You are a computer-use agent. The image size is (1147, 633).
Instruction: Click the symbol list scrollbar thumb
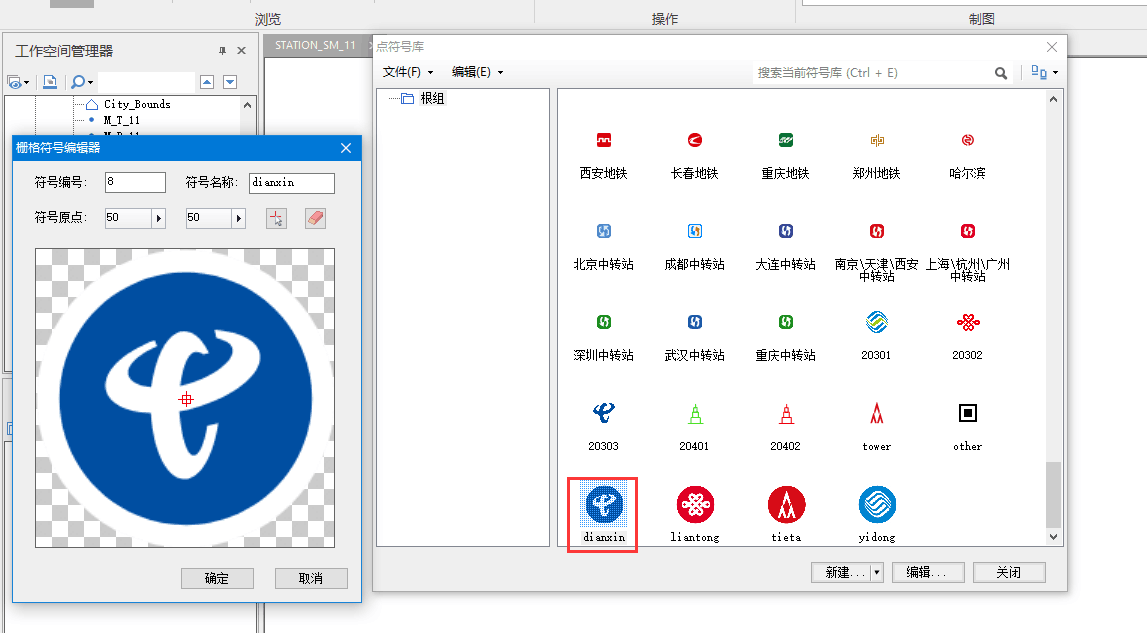1053,495
